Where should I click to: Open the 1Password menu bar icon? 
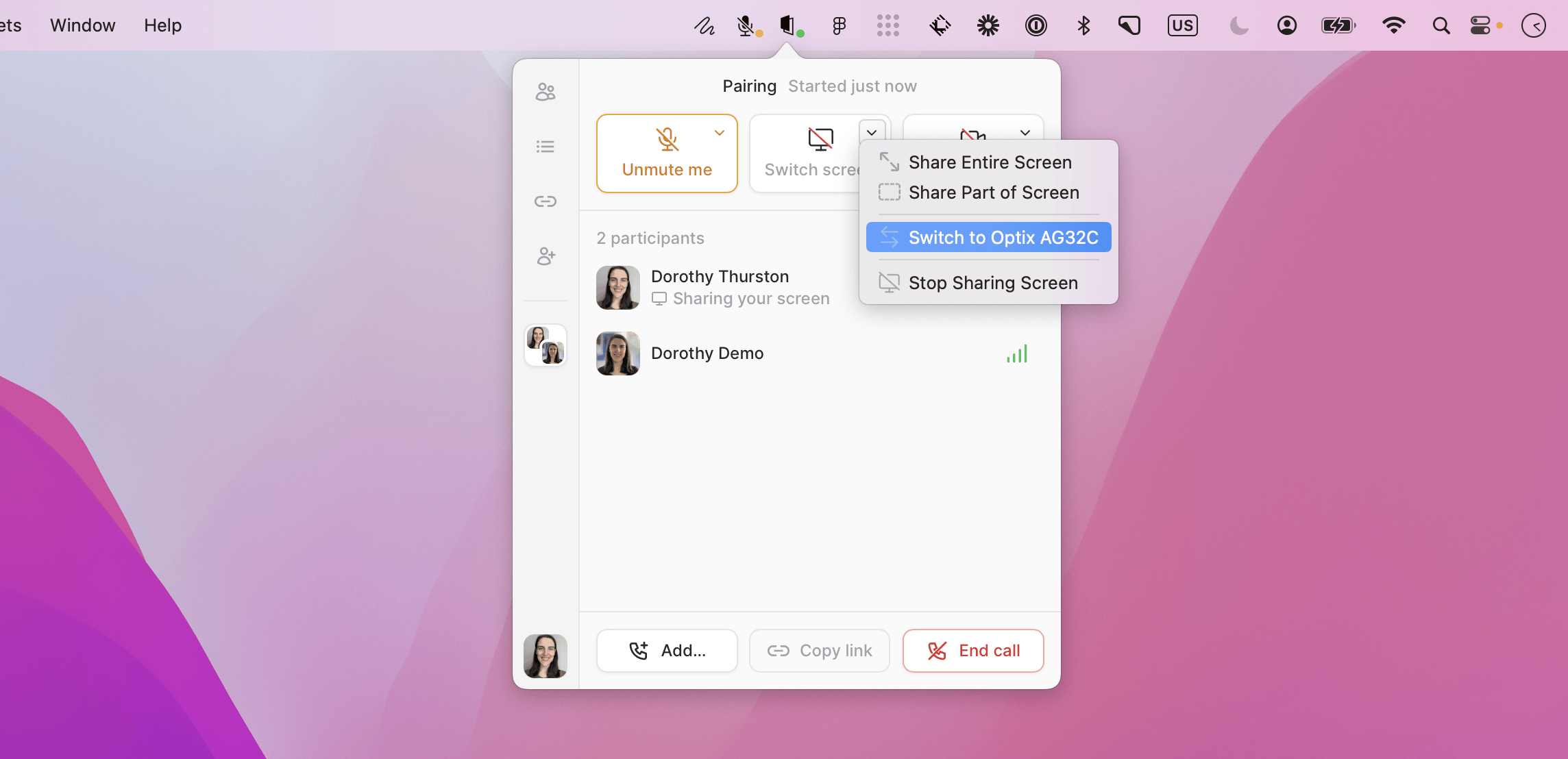(1036, 26)
